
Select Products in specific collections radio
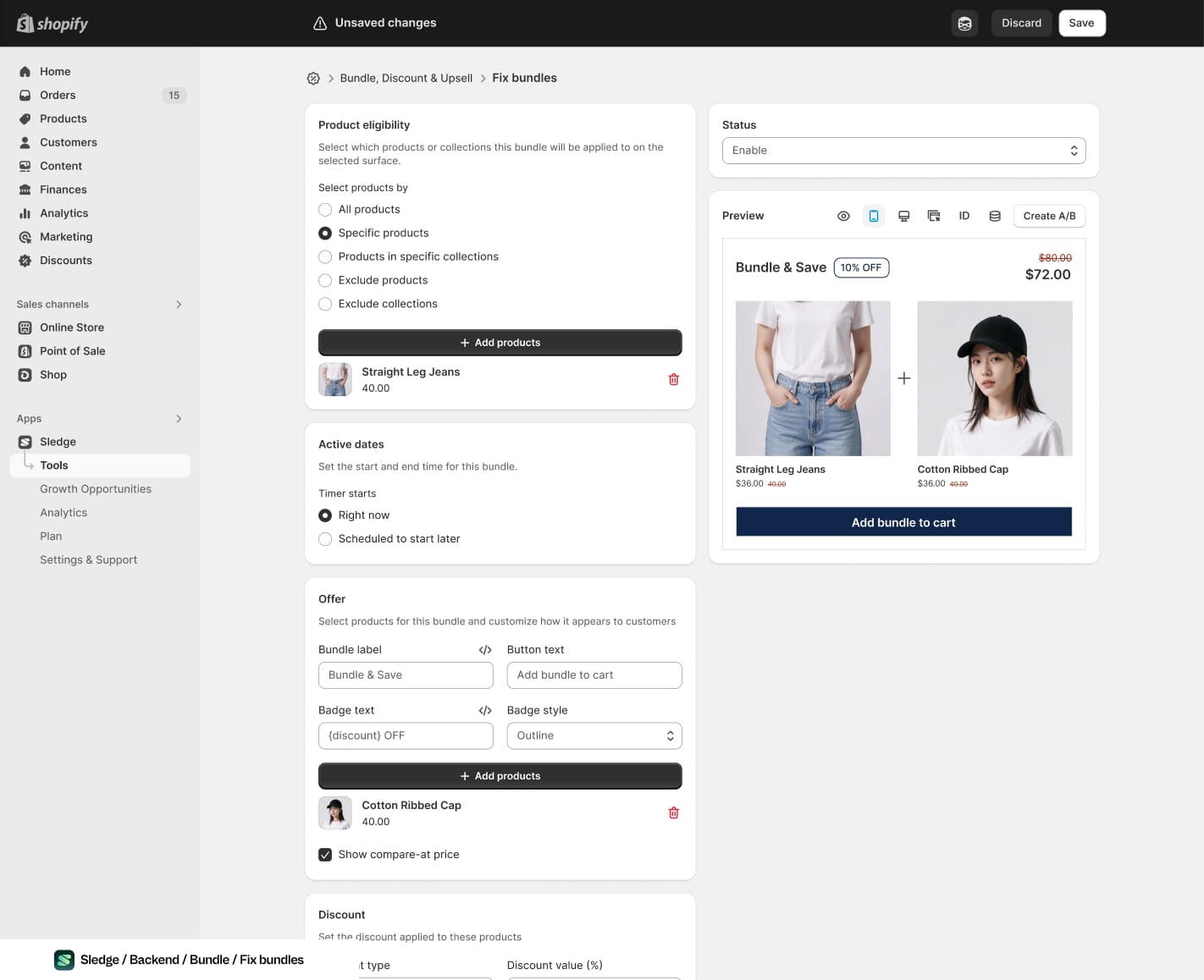click(x=325, y=257)
